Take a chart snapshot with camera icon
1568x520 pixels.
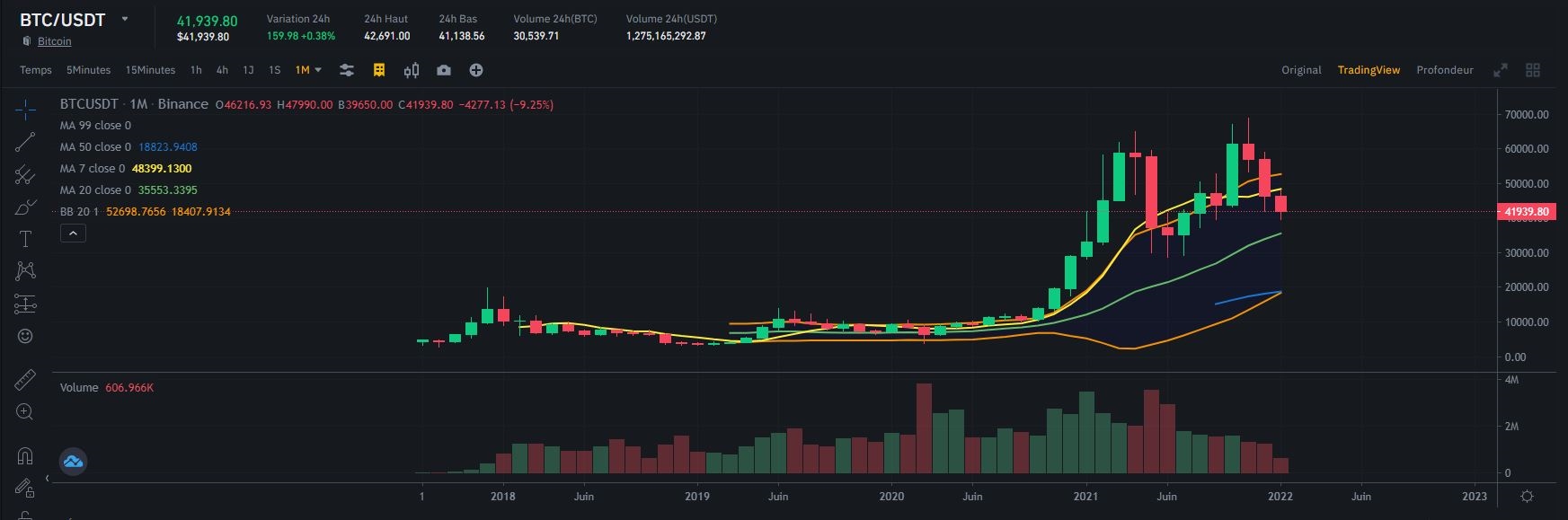click(444, 70)
